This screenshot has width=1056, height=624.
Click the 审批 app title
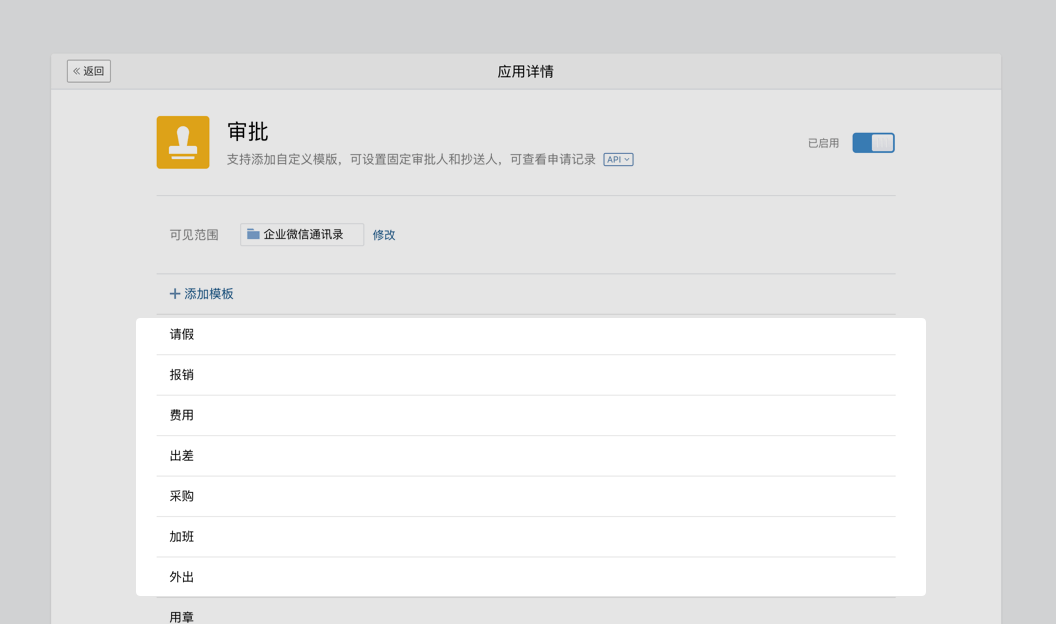coord(248,131)
